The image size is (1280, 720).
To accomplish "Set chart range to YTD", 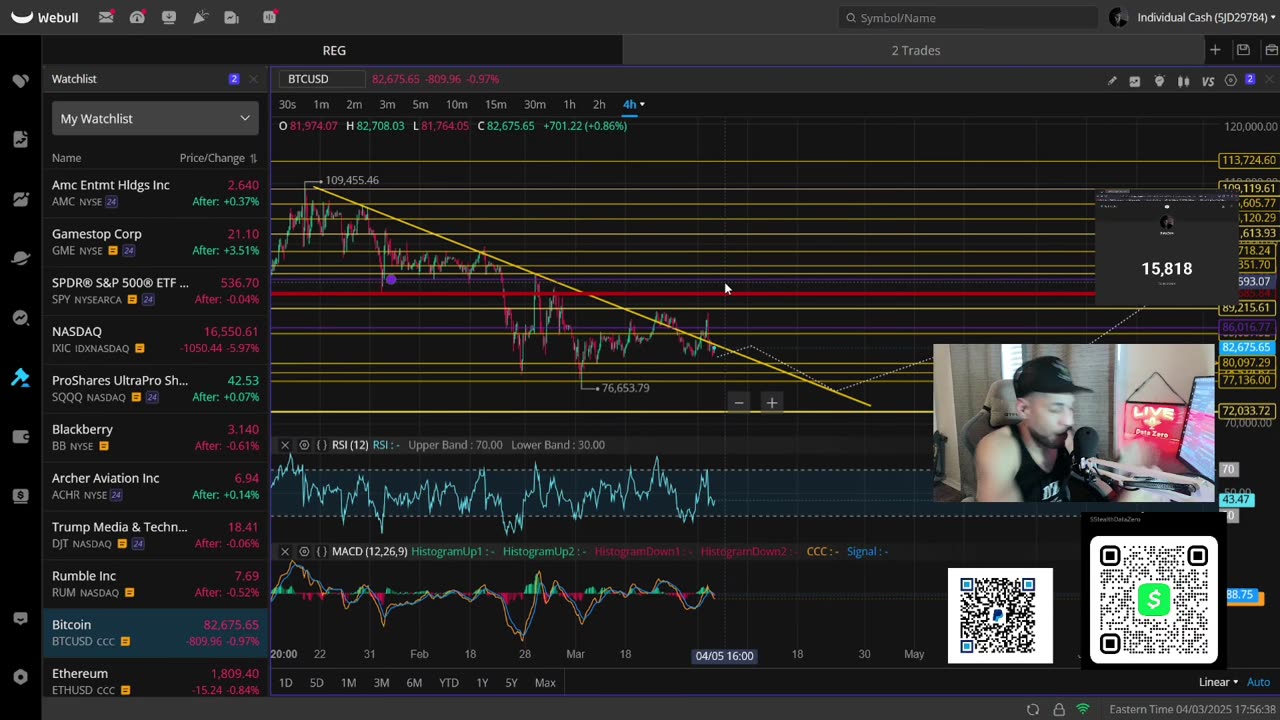I will [449, 682].
